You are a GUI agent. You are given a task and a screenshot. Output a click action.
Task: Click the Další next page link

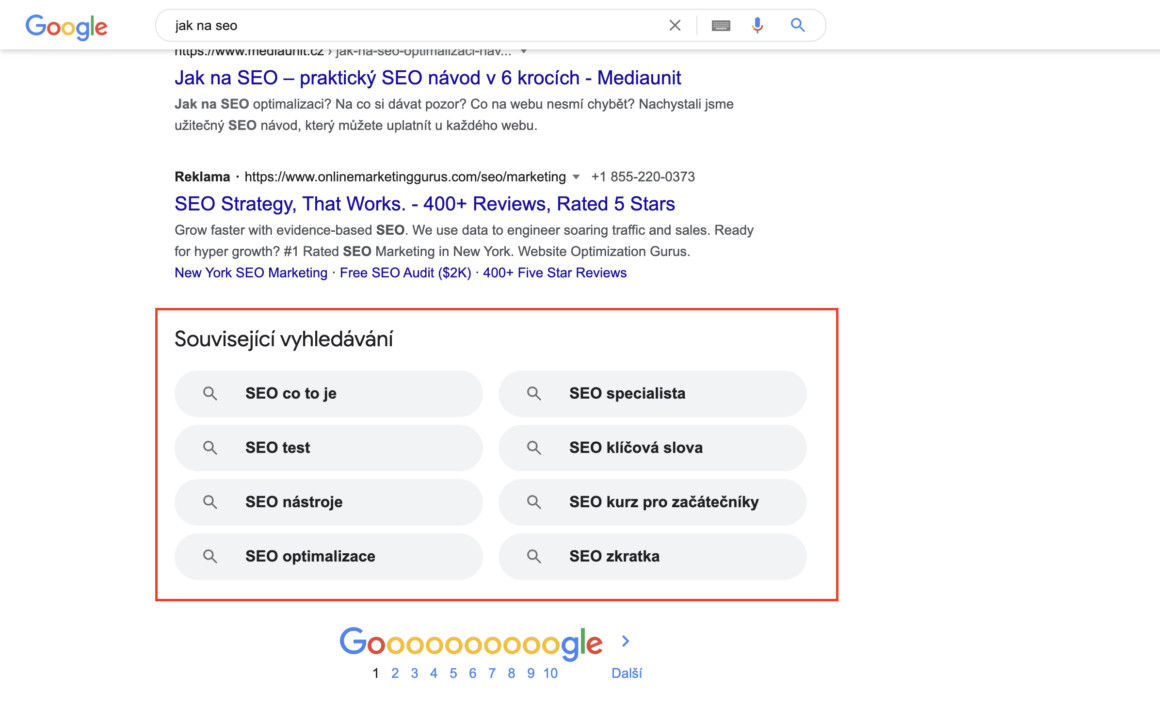point(626,674)
